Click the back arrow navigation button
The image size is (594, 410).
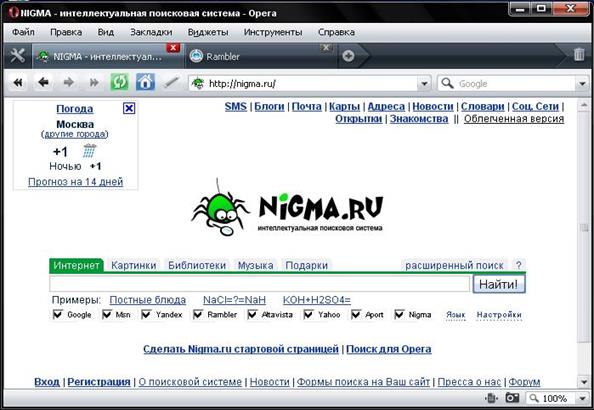pyautogui.click(x=43, y=82)
